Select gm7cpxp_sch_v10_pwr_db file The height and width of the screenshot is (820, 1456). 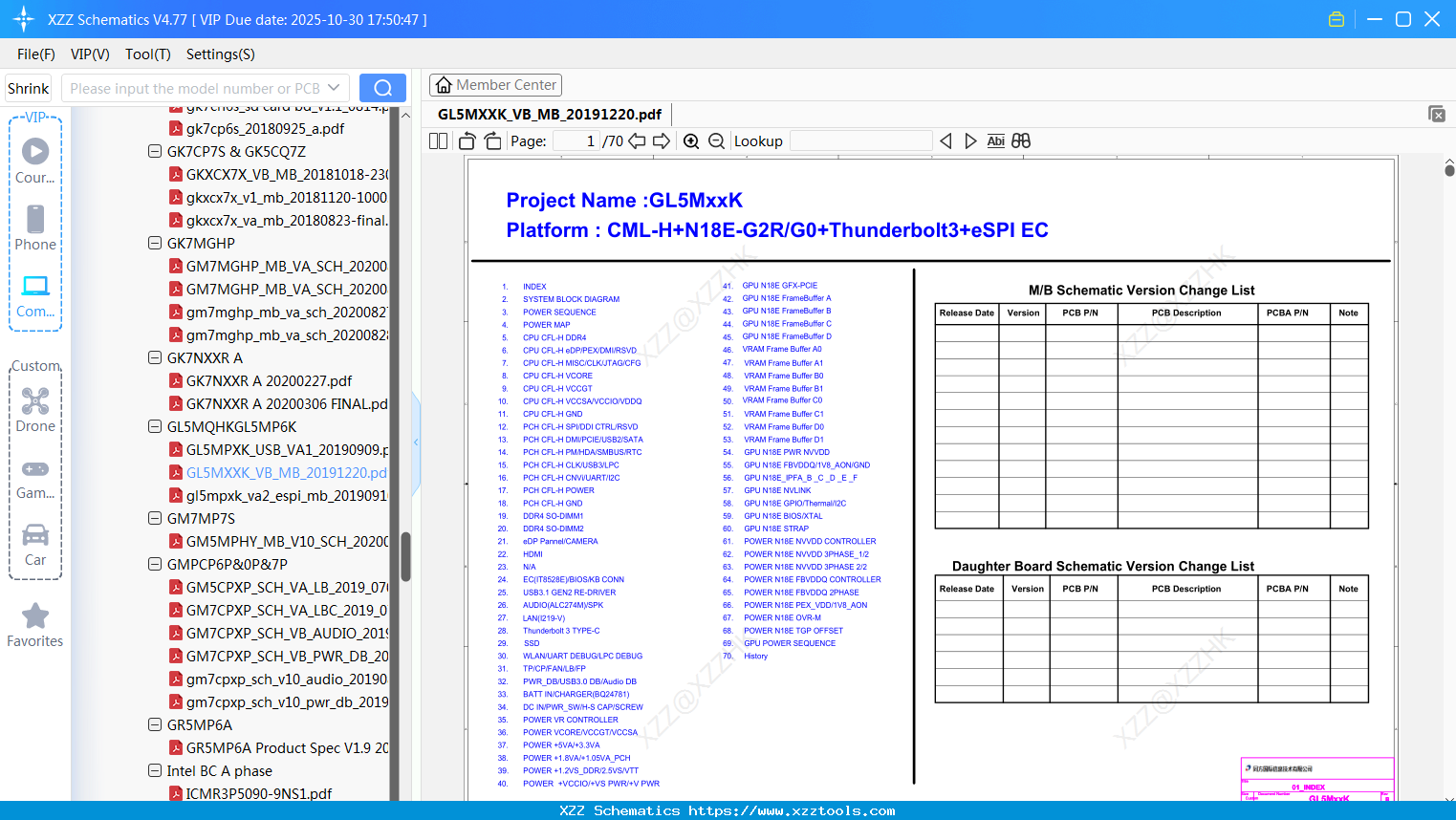[287, 701]
